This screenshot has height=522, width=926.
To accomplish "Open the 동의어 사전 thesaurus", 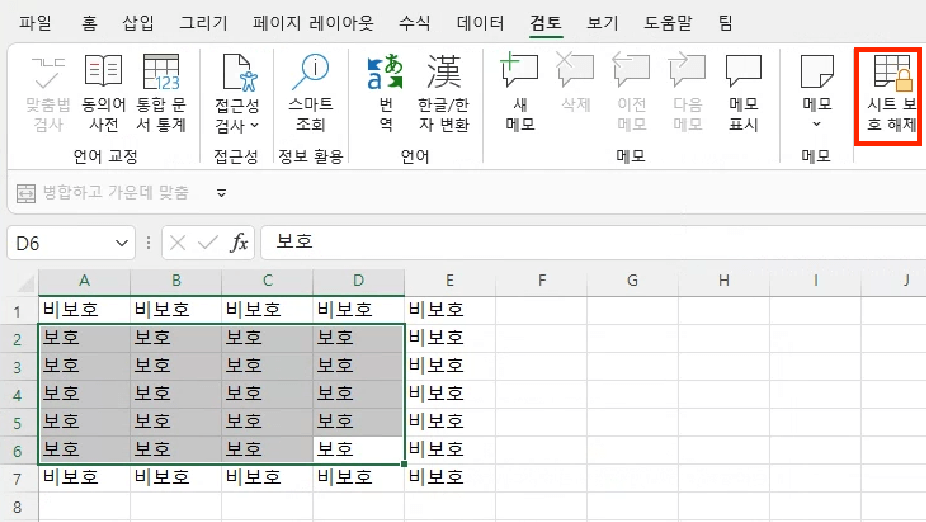I will pyautogui.click(x=103, y=93).
